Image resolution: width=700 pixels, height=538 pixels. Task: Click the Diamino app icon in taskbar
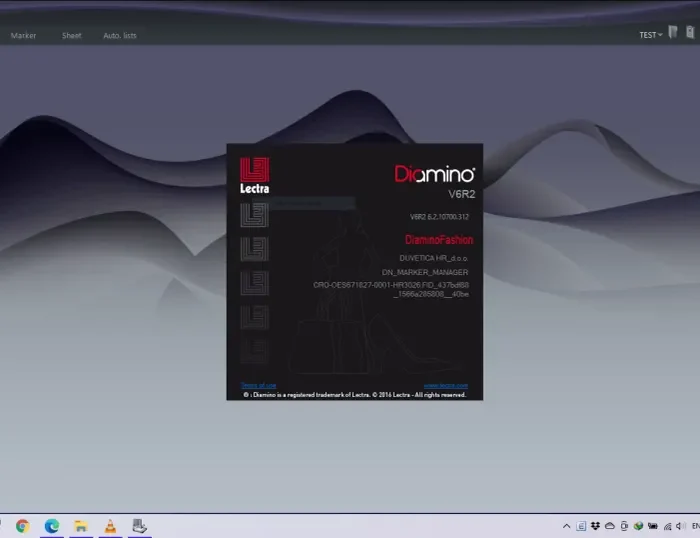[139, 526]
